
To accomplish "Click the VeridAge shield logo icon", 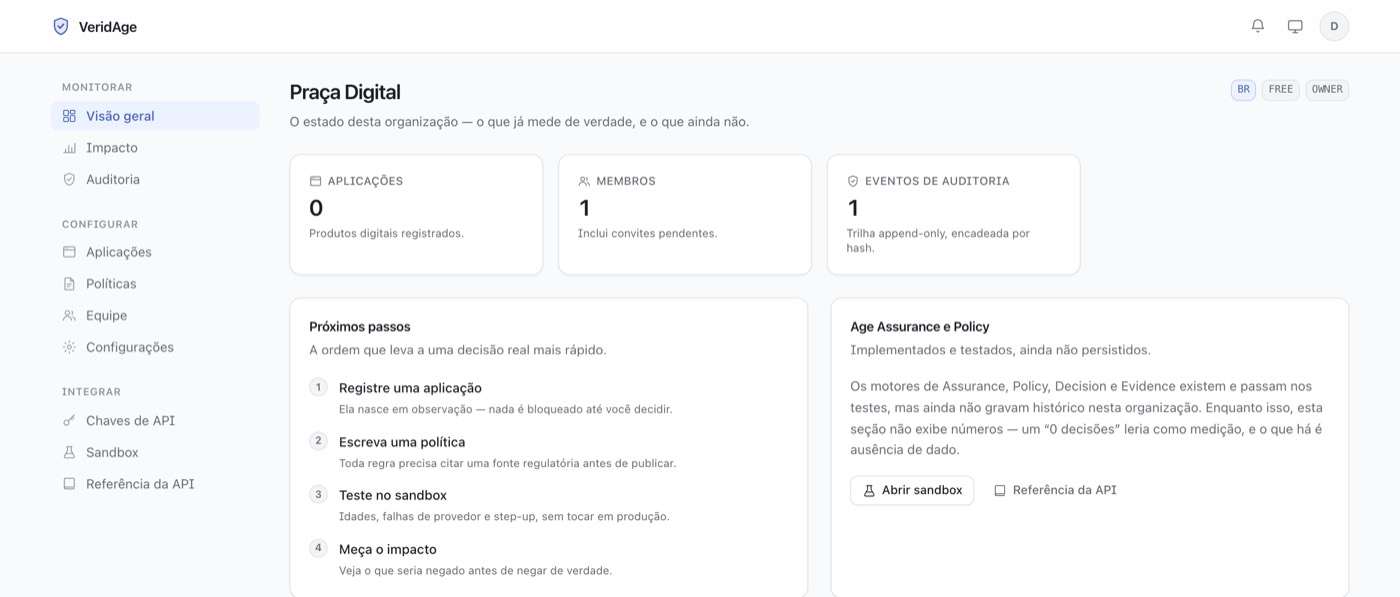I will pos(61,26).
